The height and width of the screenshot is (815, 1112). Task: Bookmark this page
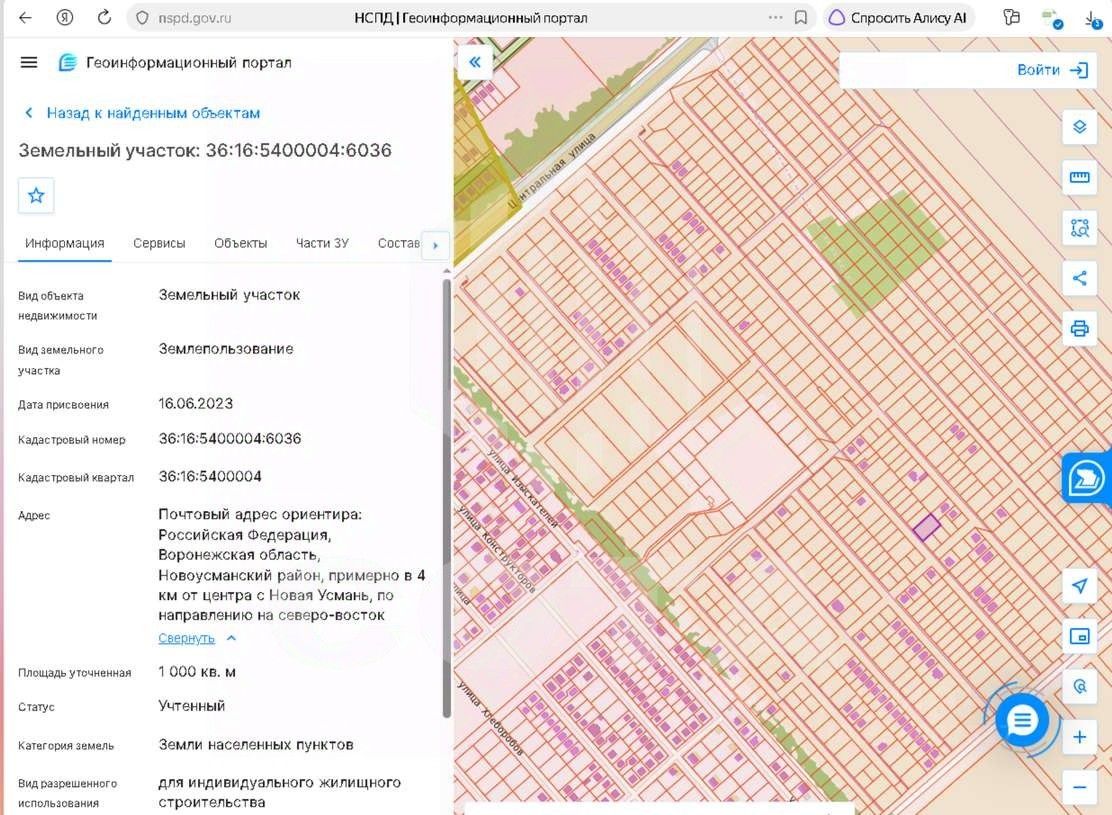pos(801,18)
